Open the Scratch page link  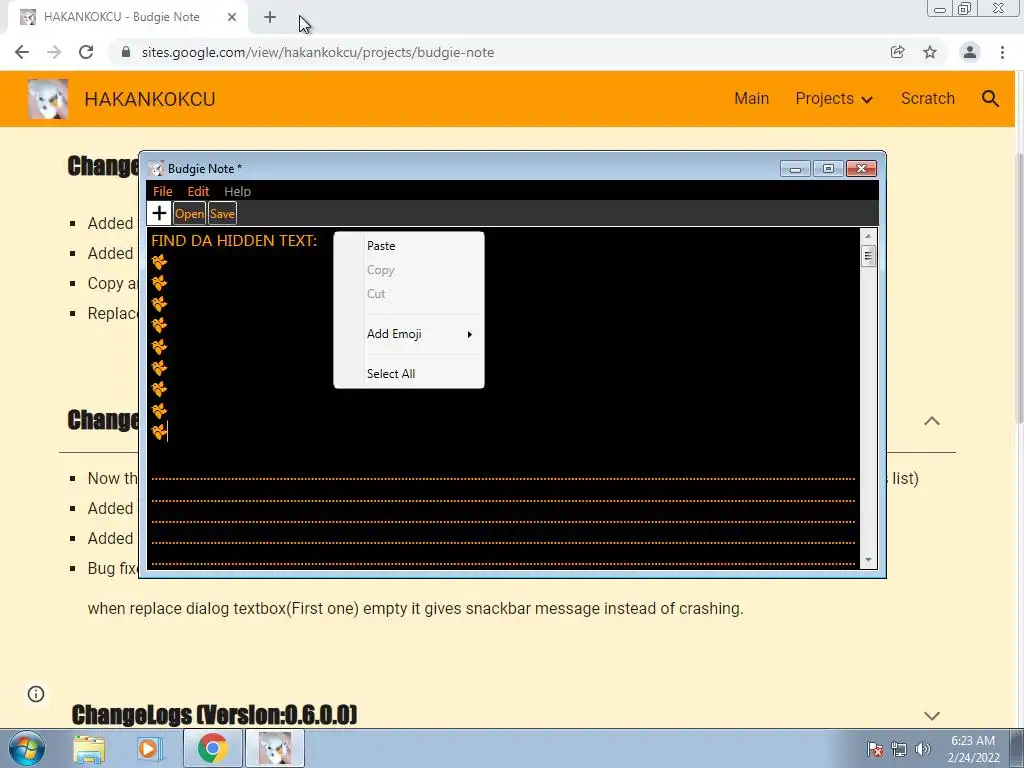coord(927,99)
